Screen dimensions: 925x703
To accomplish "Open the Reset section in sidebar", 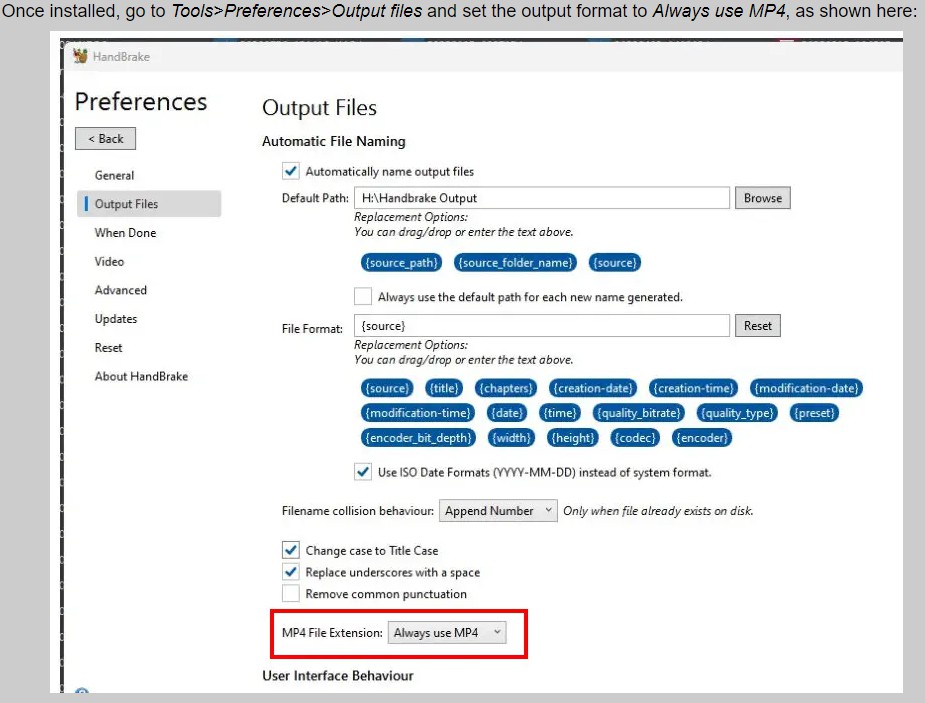I will tap(109, 347).
